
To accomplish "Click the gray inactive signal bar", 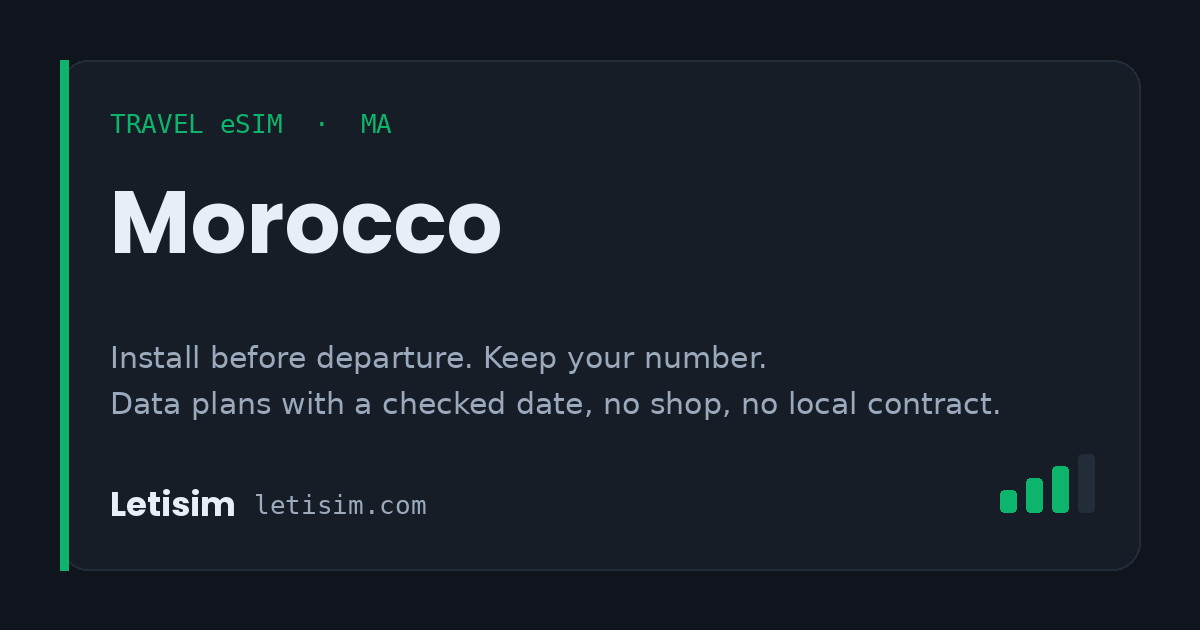I will pyautogui.click(x=1086, y=484).
